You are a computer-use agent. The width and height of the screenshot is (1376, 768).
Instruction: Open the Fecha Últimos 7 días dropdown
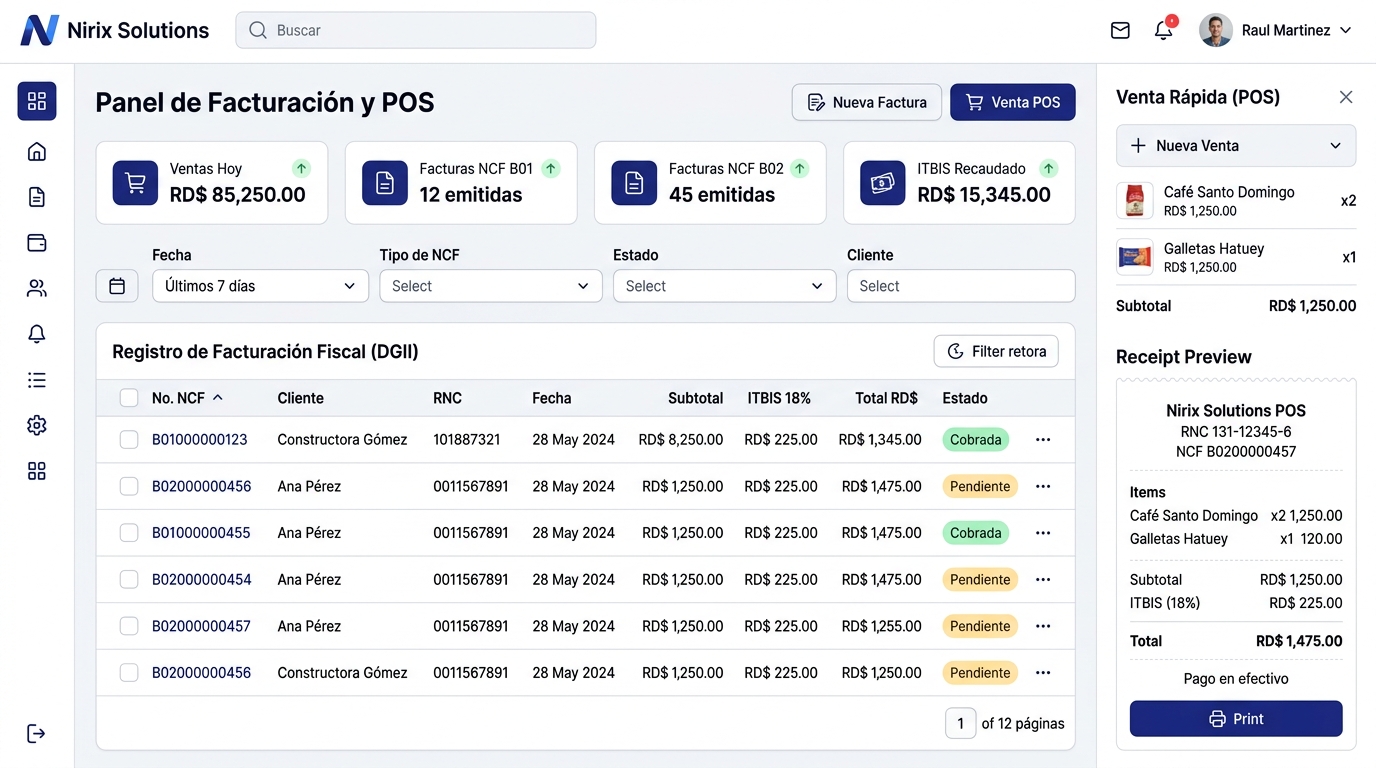261,286
